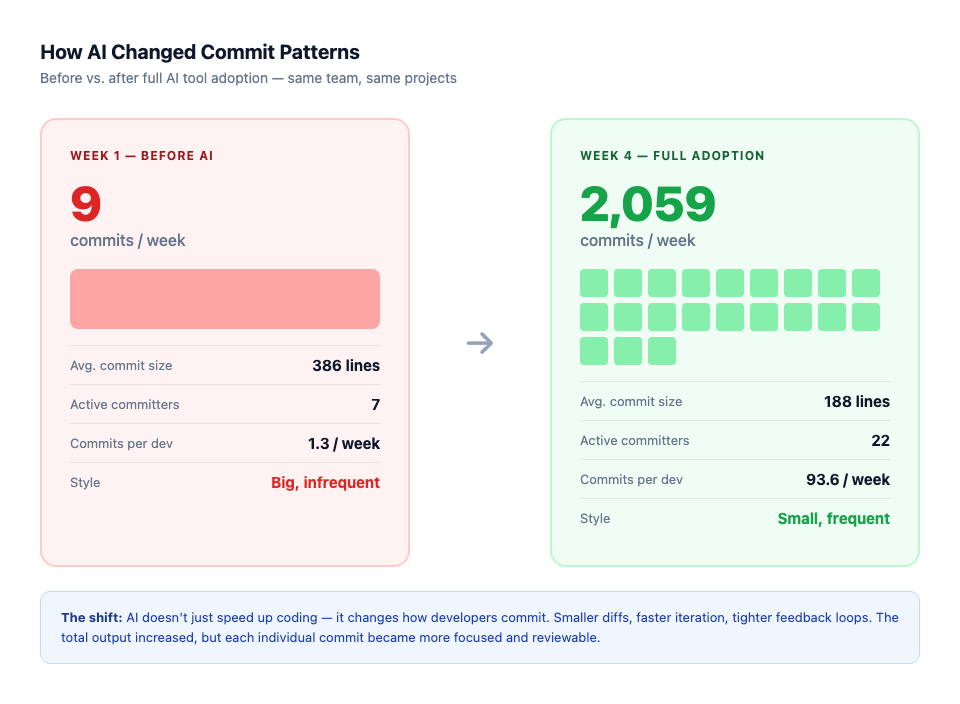
Task: Click the Active committers value 22
Action: (x=880, y=441)
